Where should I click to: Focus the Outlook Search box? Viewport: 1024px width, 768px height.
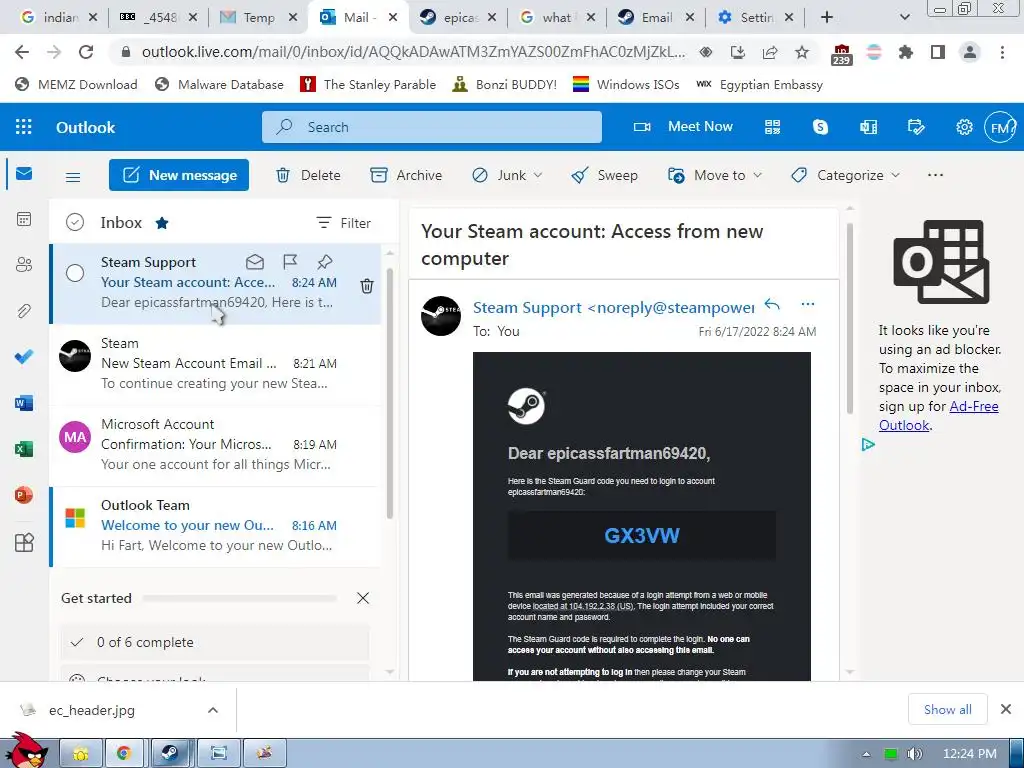432,127
